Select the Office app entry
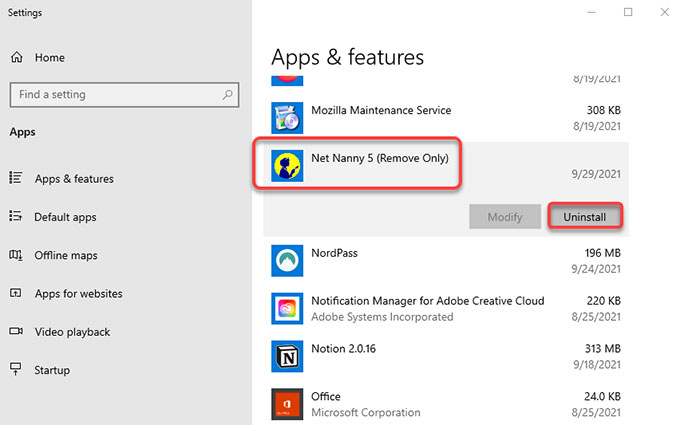 tap(446, 404)
